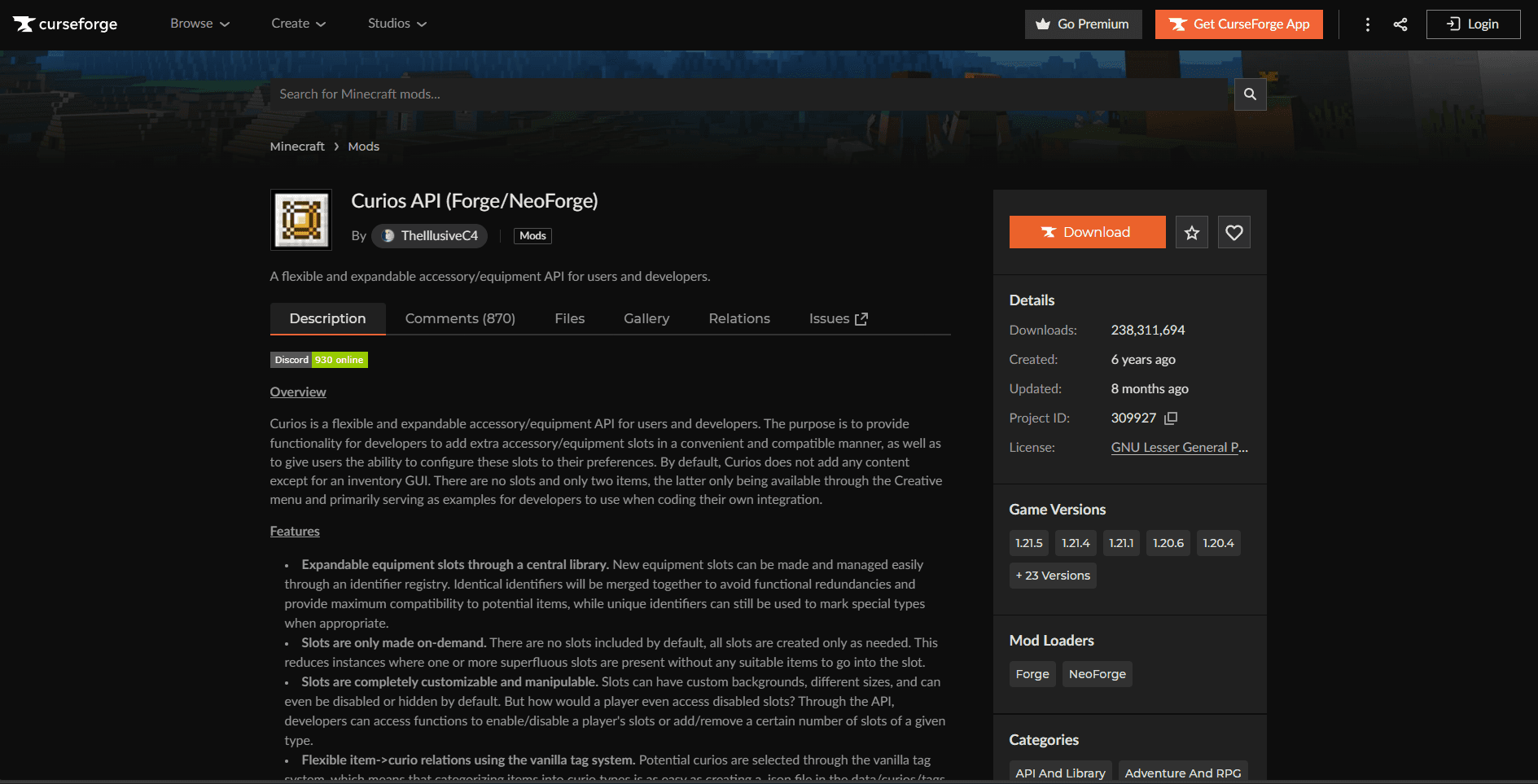Select game version 1.21.1 tag
This screenshot has width=1538, height=784.
[1121, 543]
